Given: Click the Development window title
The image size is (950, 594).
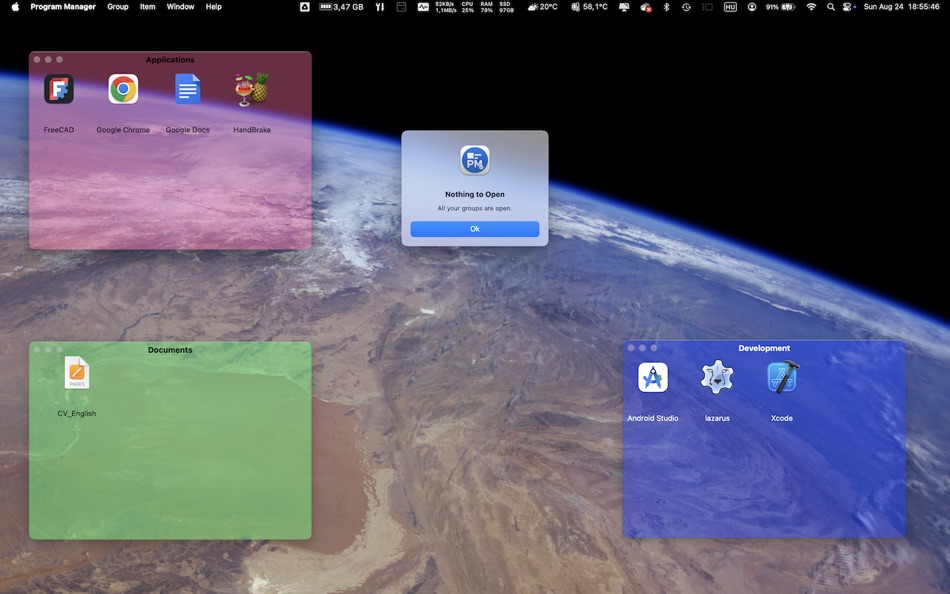Looking at the screenshot, I should click(x=763, y=348).
